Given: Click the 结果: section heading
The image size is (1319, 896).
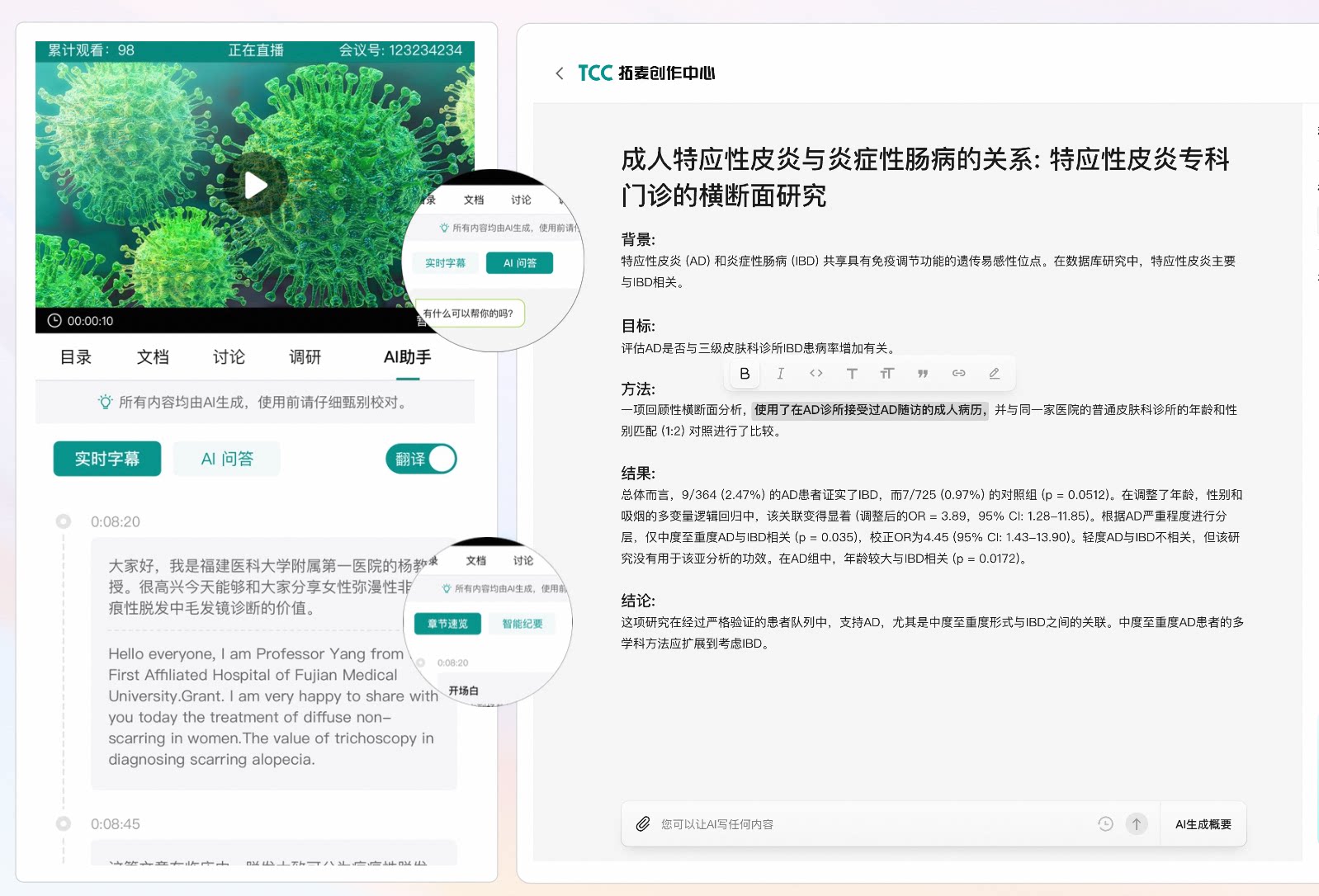Looking at the screenshot, I should tap(638, 473).
